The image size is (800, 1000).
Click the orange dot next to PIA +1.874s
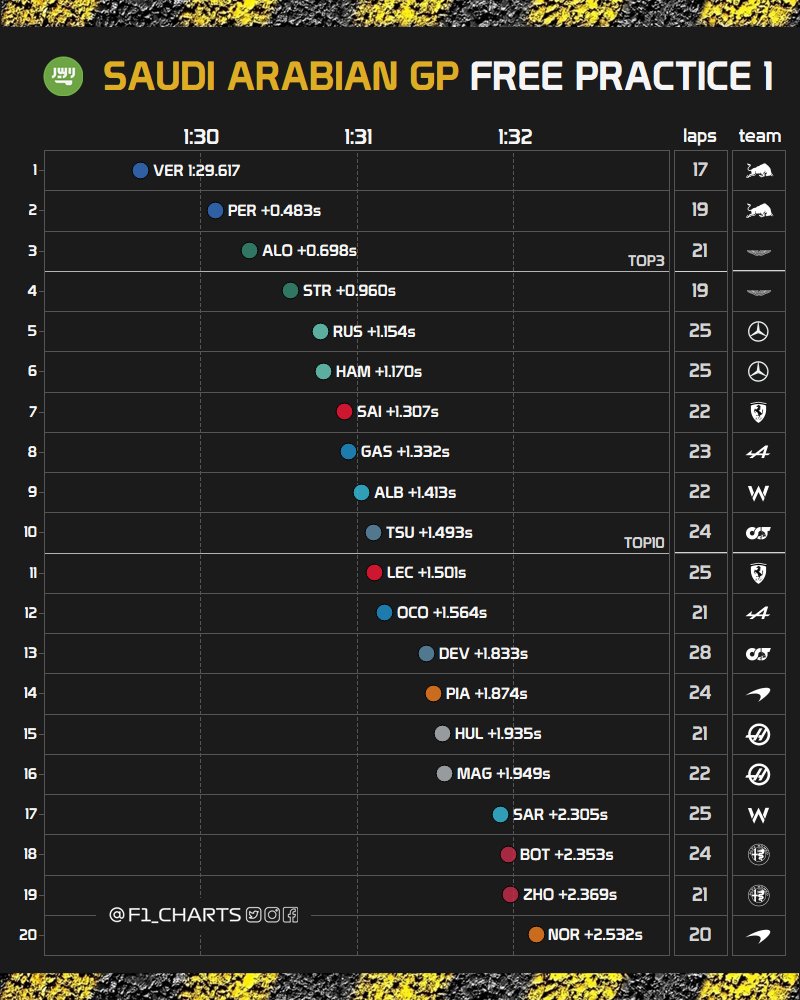pos(433,693)
